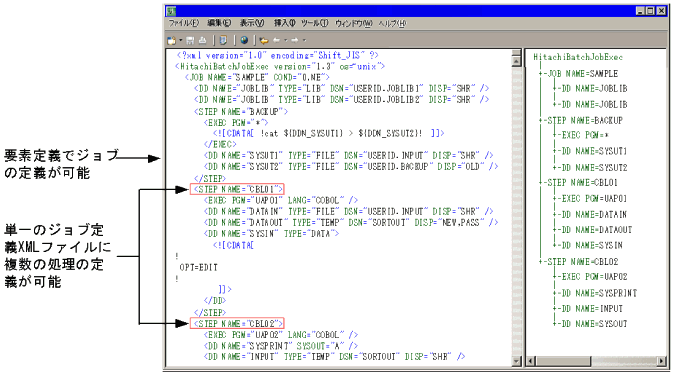This screenshot has height=377, width=675.
Task: Select DD NAME=SYSIN tree node
Action: [592, 245]
